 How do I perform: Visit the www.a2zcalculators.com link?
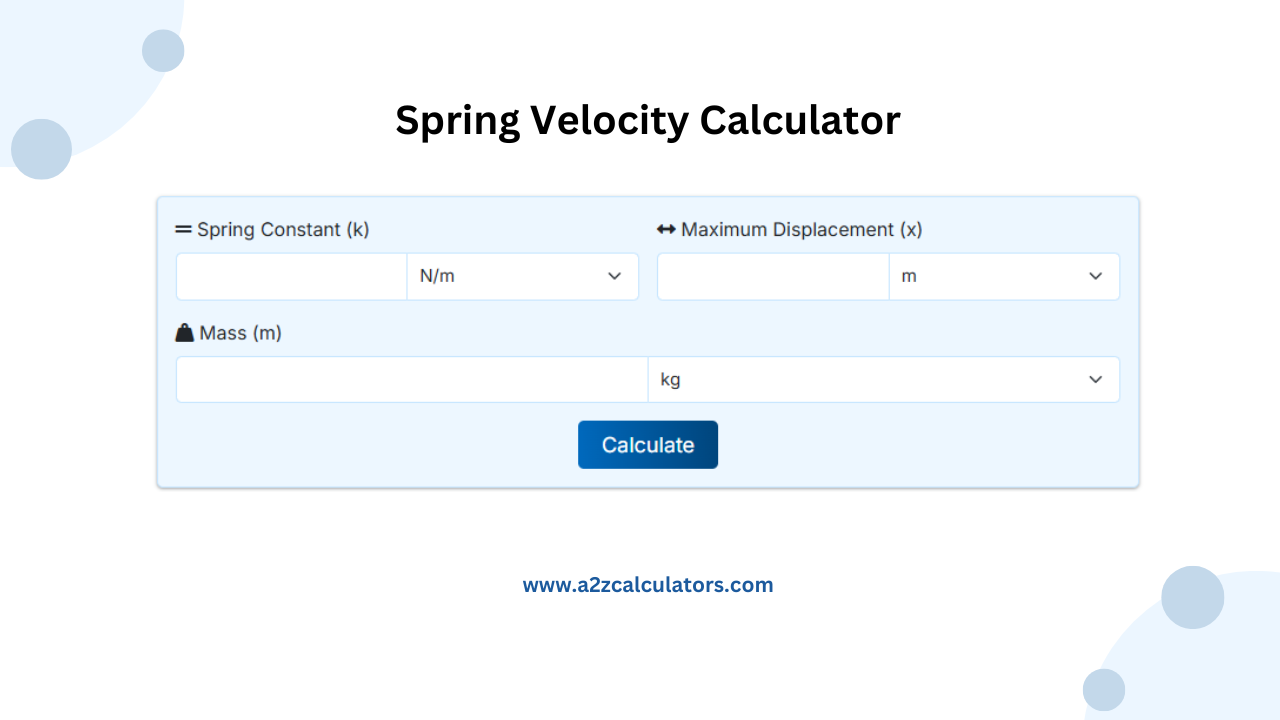coord(648,584)
